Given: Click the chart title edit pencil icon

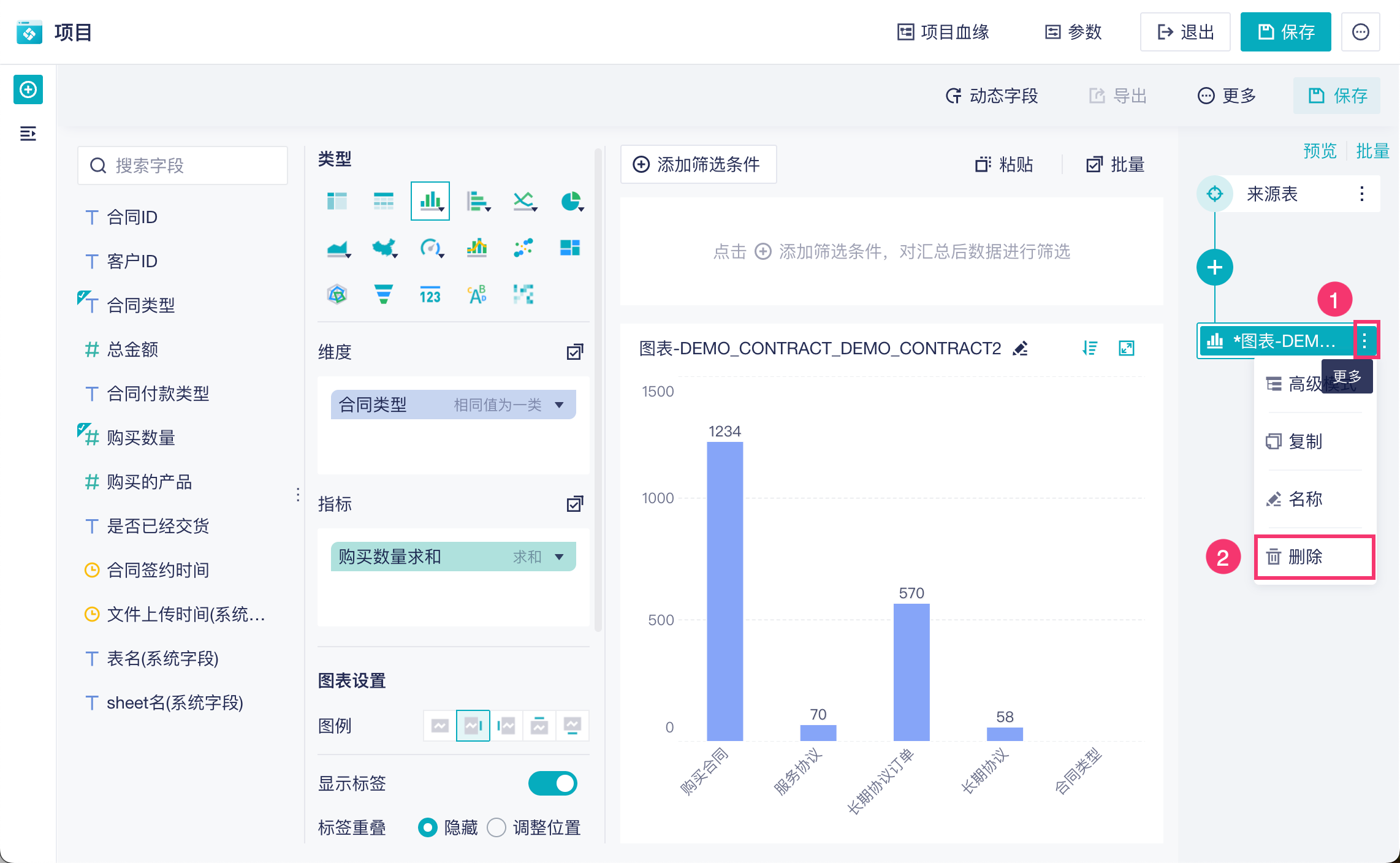Looking at the screenshot, I should point(1021,349).
